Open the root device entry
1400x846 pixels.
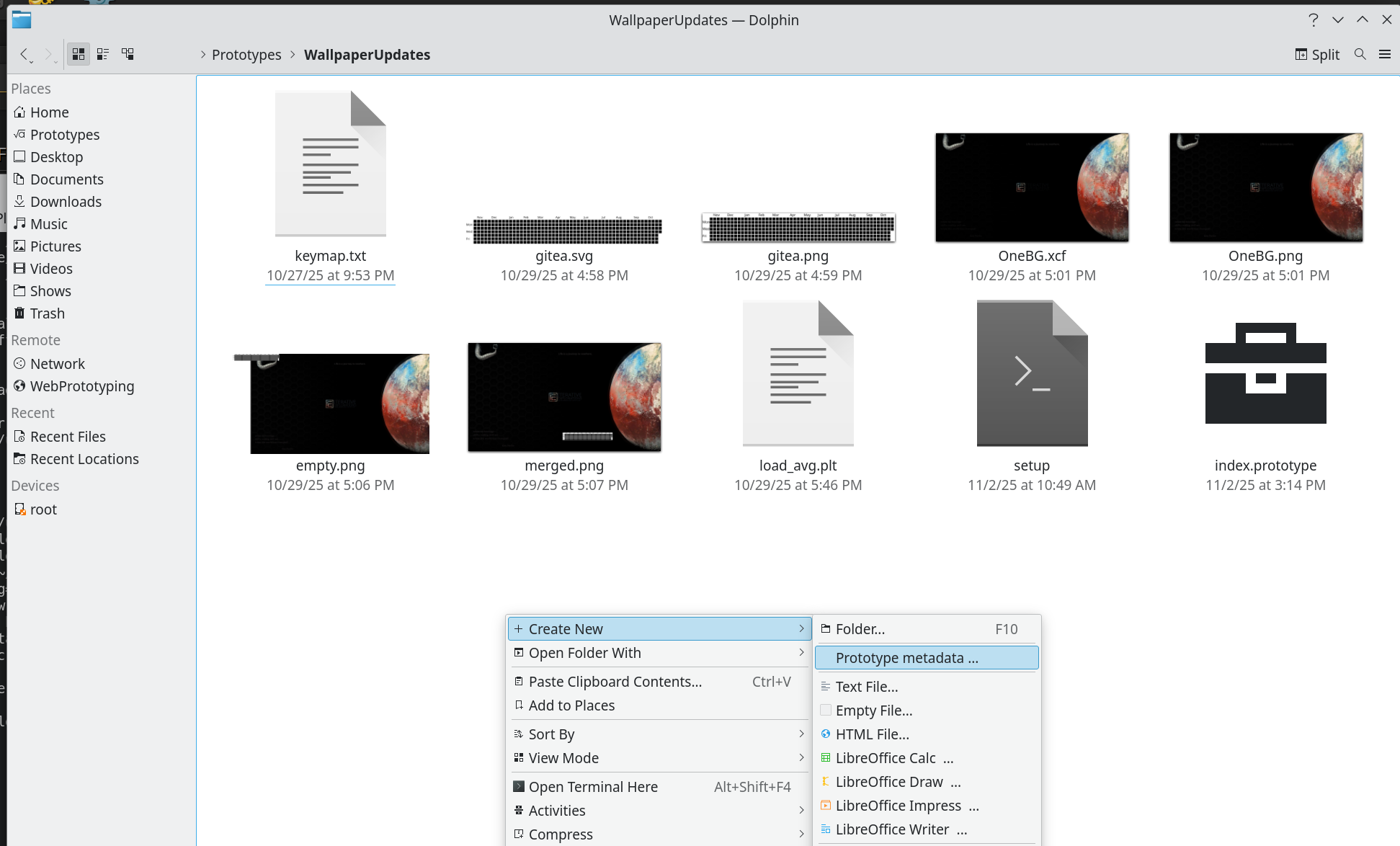pos(43,509)
